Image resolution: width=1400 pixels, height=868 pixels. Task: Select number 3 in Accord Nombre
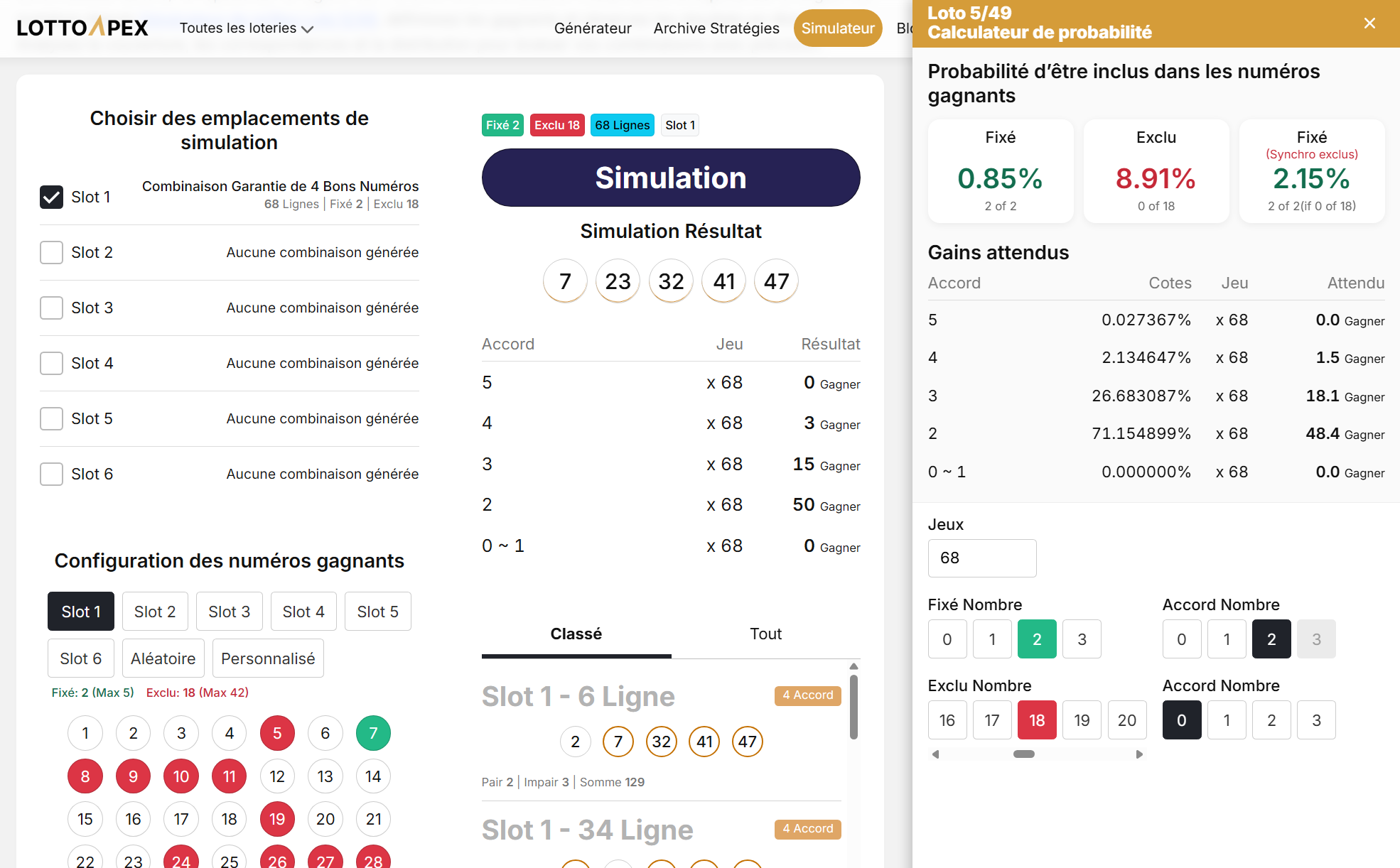coord(1317,720)
